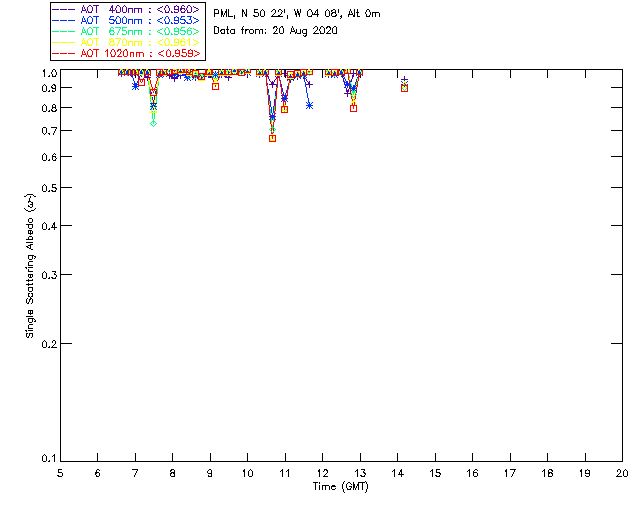Click the 0.7 y-axis tick label

point(49,131)
